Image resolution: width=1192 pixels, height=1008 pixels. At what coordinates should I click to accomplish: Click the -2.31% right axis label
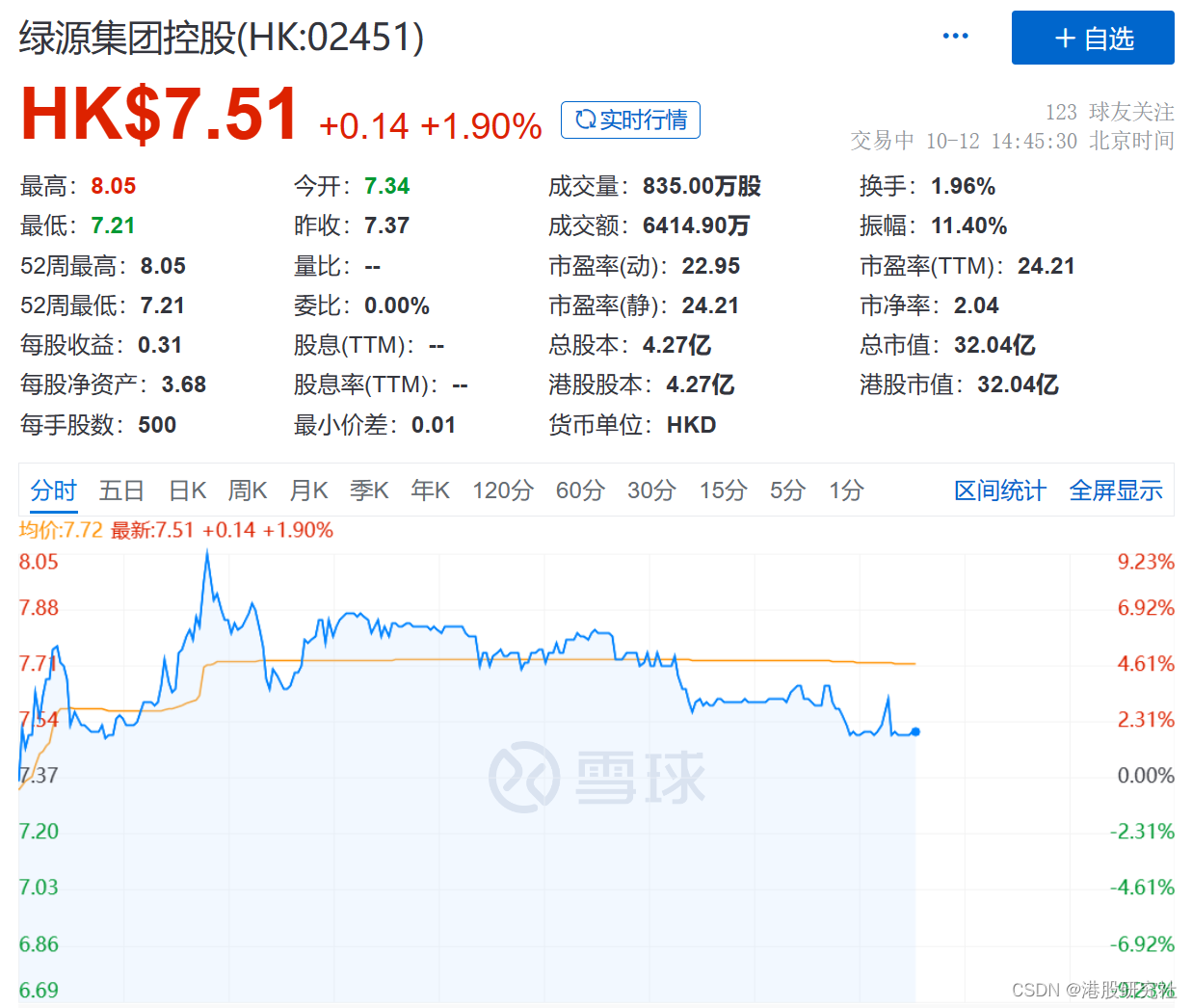click(1142, 832)
